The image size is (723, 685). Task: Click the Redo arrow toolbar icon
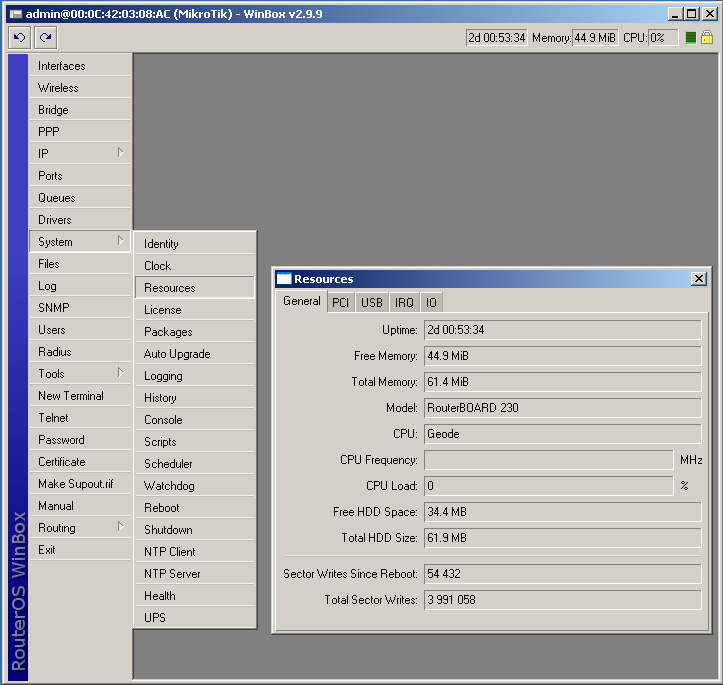pos(45,37)
